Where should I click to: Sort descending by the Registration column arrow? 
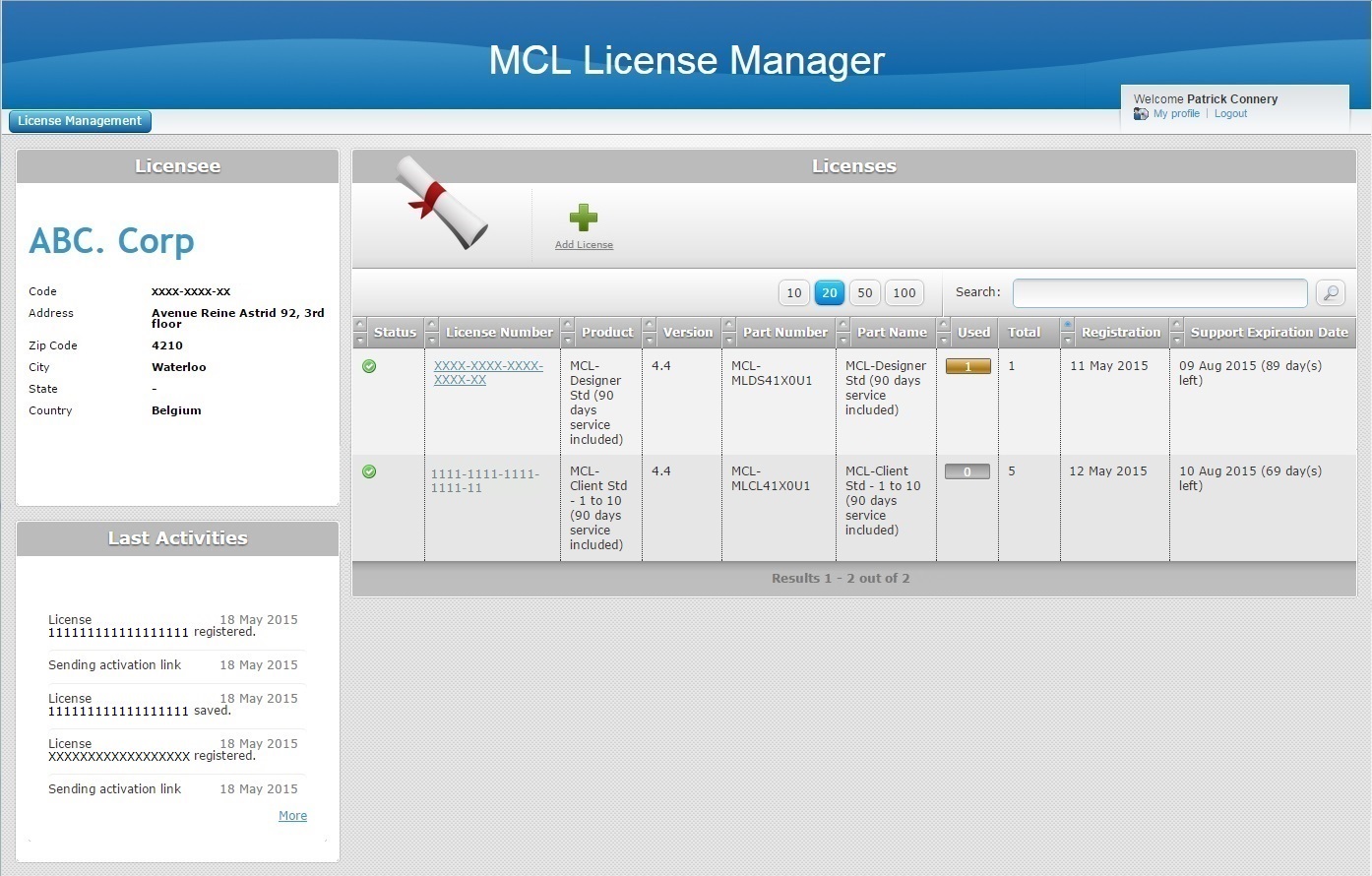pos(1067,341)
